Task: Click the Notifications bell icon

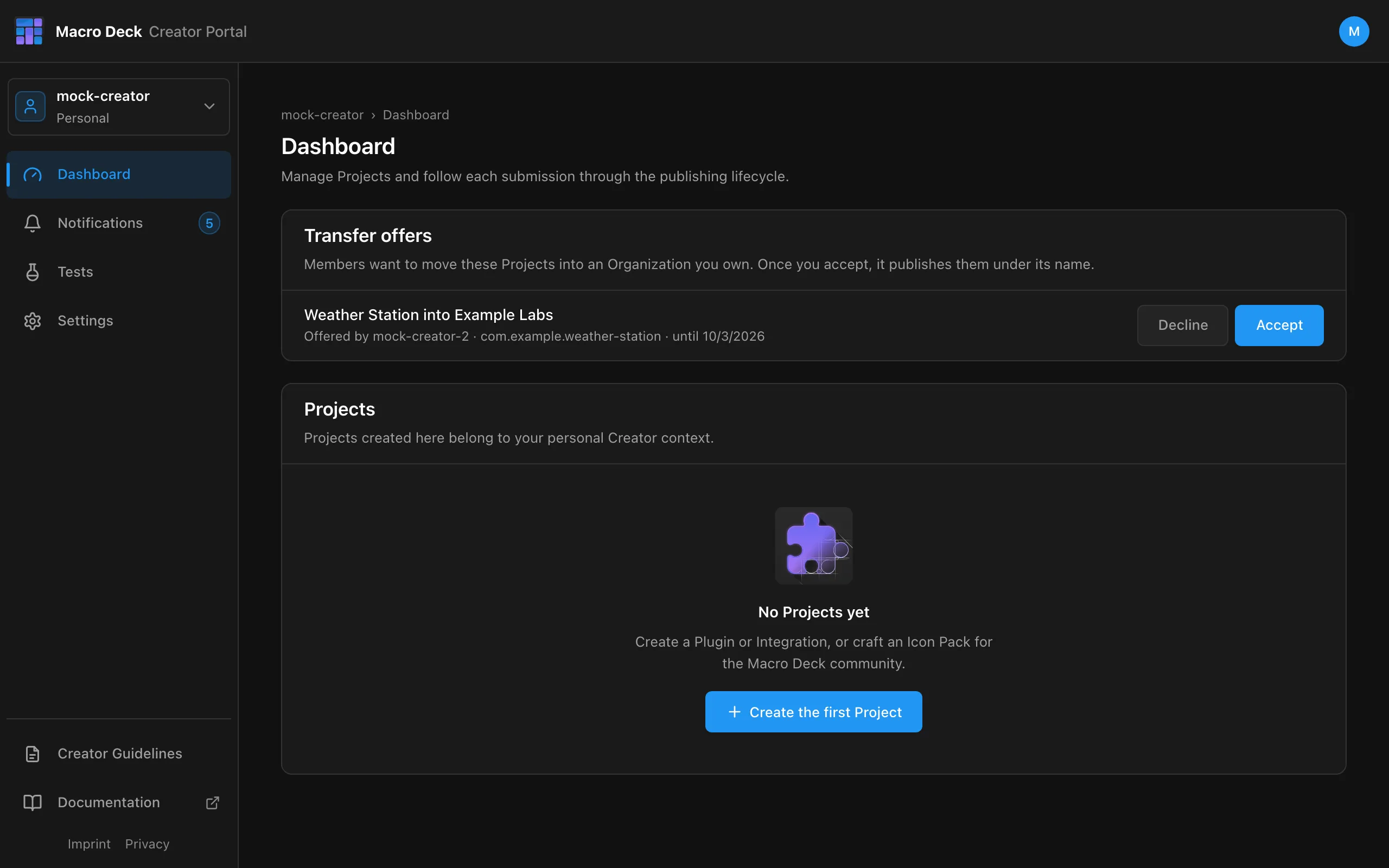Action: (33, 224)
